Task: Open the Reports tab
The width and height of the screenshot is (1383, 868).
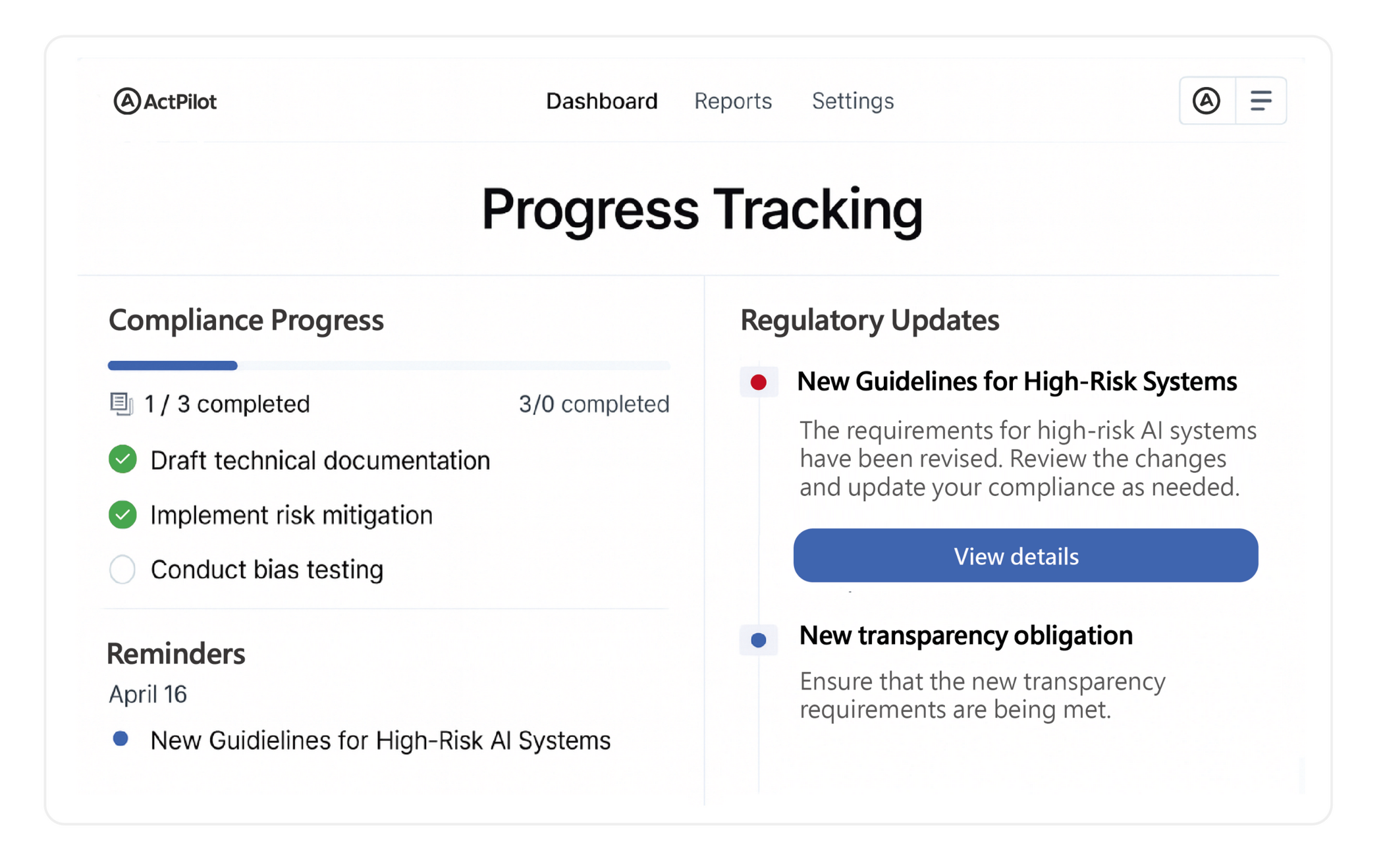Action: pyautogui.click(x=732, y=101)
